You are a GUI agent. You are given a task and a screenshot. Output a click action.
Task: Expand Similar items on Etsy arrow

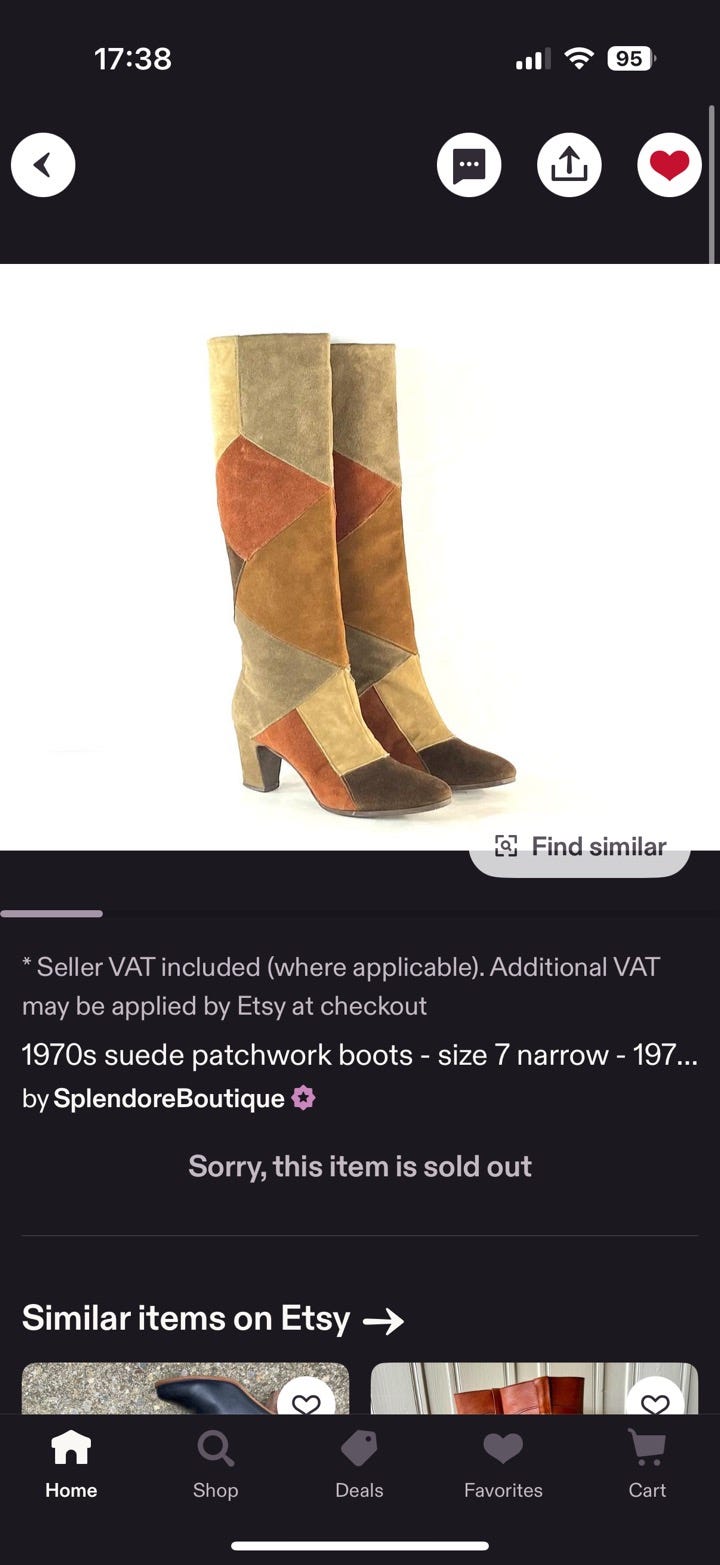(x=383, y=1321)
